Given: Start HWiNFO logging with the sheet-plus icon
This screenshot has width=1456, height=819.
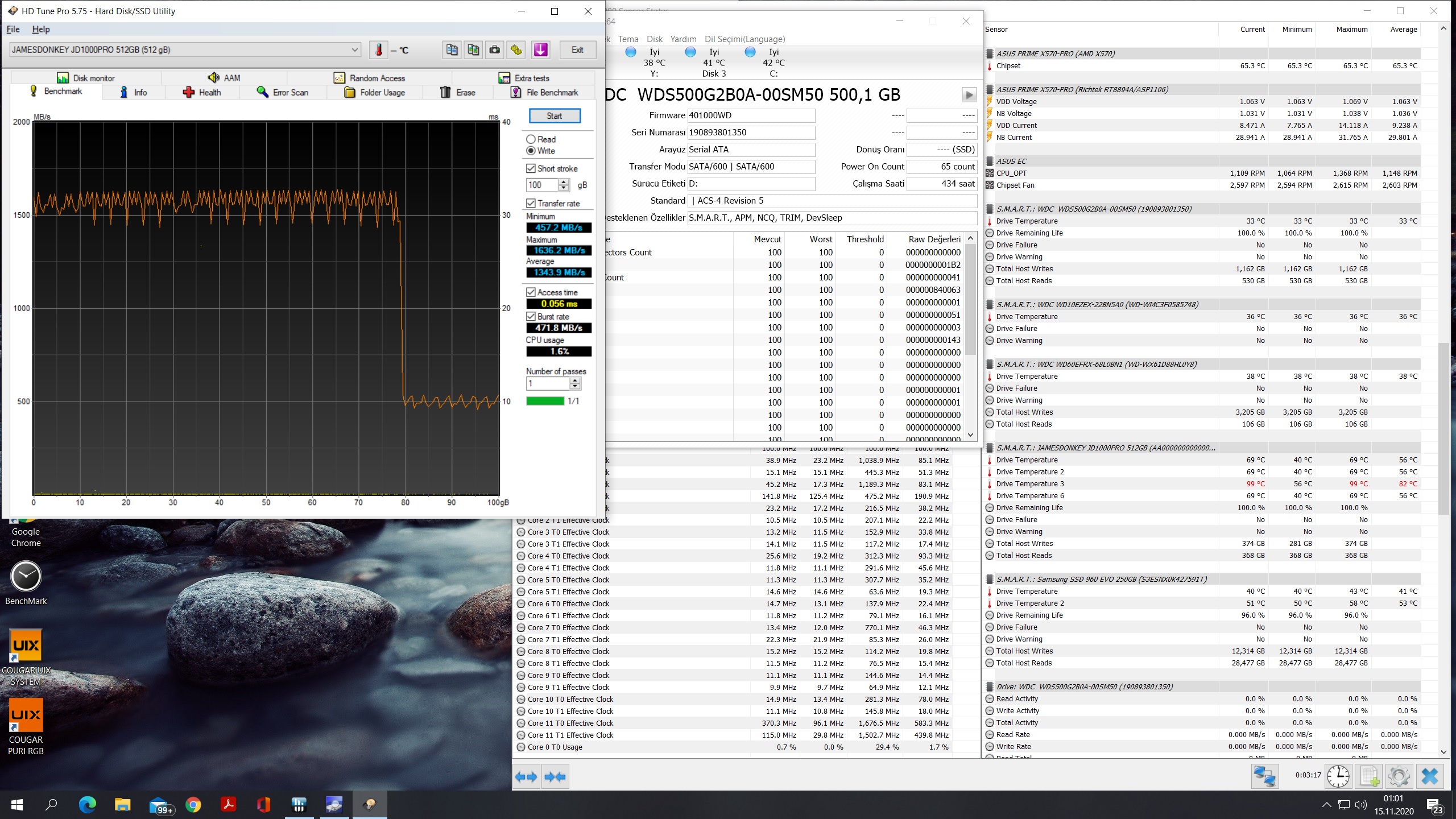Looking at the screenshot, I should (1369, 776).
